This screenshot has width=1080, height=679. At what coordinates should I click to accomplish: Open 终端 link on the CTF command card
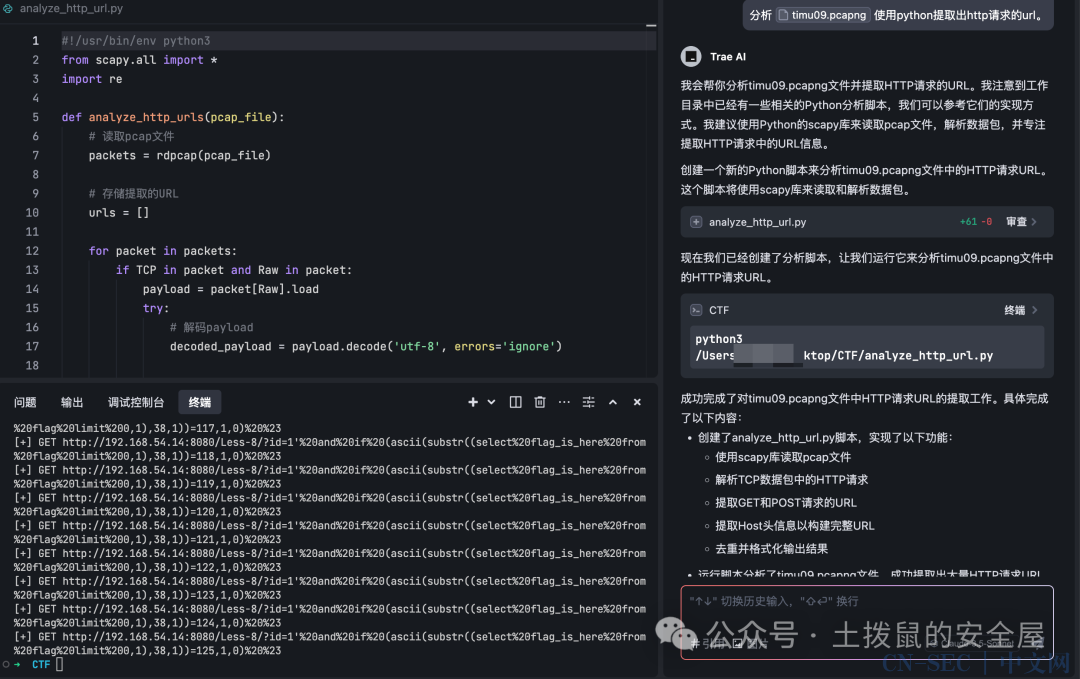[x=1020, y=310]
